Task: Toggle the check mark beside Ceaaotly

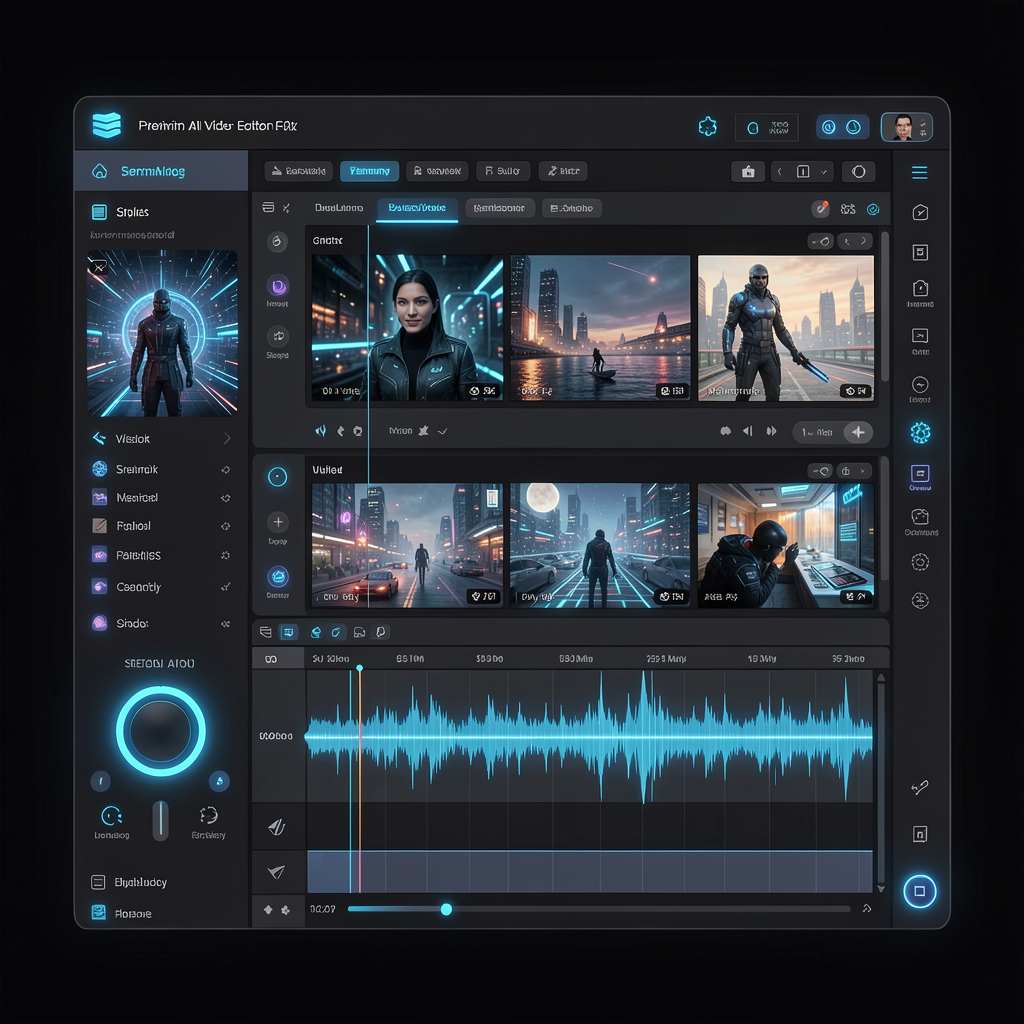Action: tap(225, 586)
